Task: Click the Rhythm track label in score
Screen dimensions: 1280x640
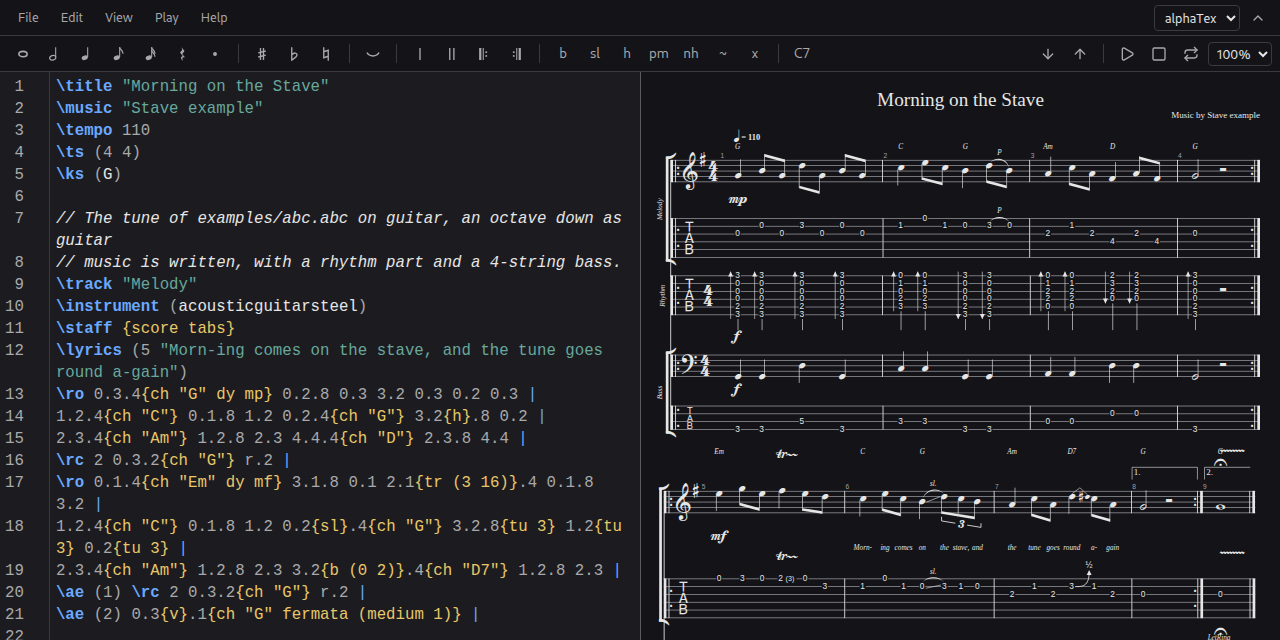Action: pyautogui.click(x=660, y=295)
